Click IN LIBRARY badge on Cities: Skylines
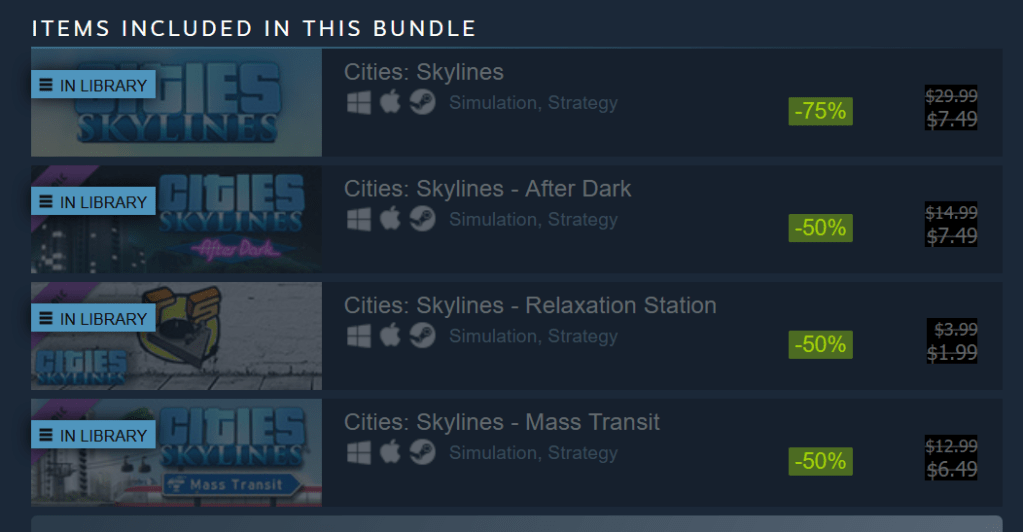 [93, 85]
